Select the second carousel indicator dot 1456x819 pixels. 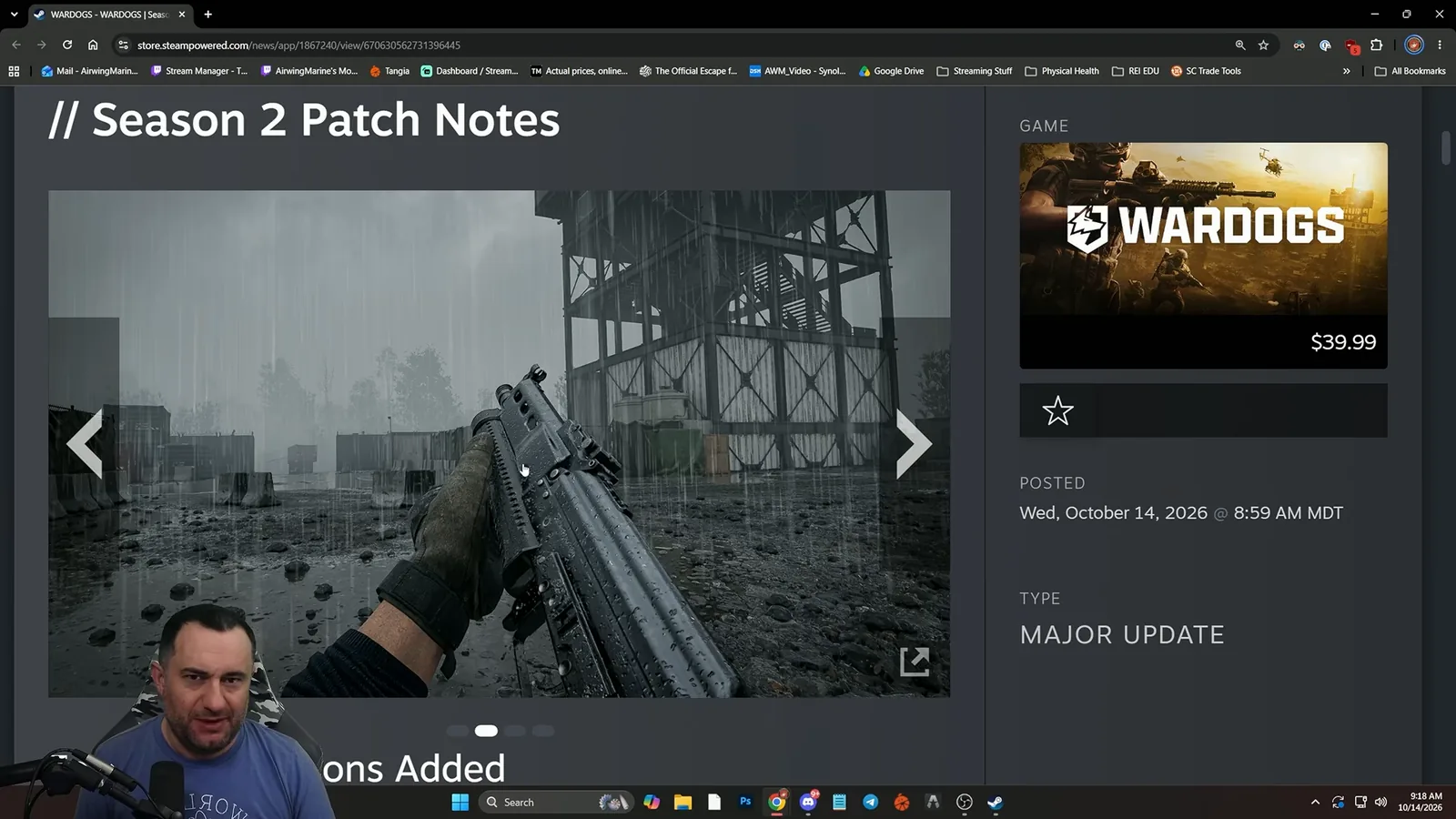(486, 731)
